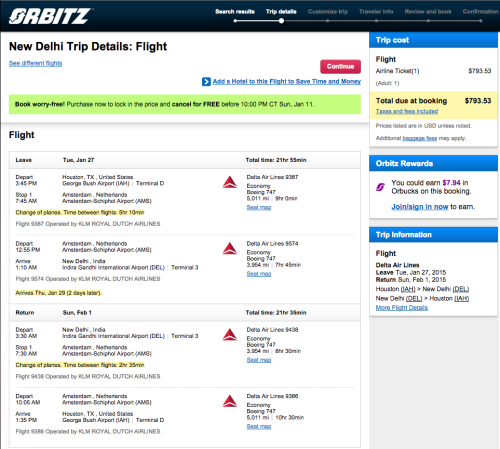
Task: Select the Traveler info step
Action: coord(376,12)
